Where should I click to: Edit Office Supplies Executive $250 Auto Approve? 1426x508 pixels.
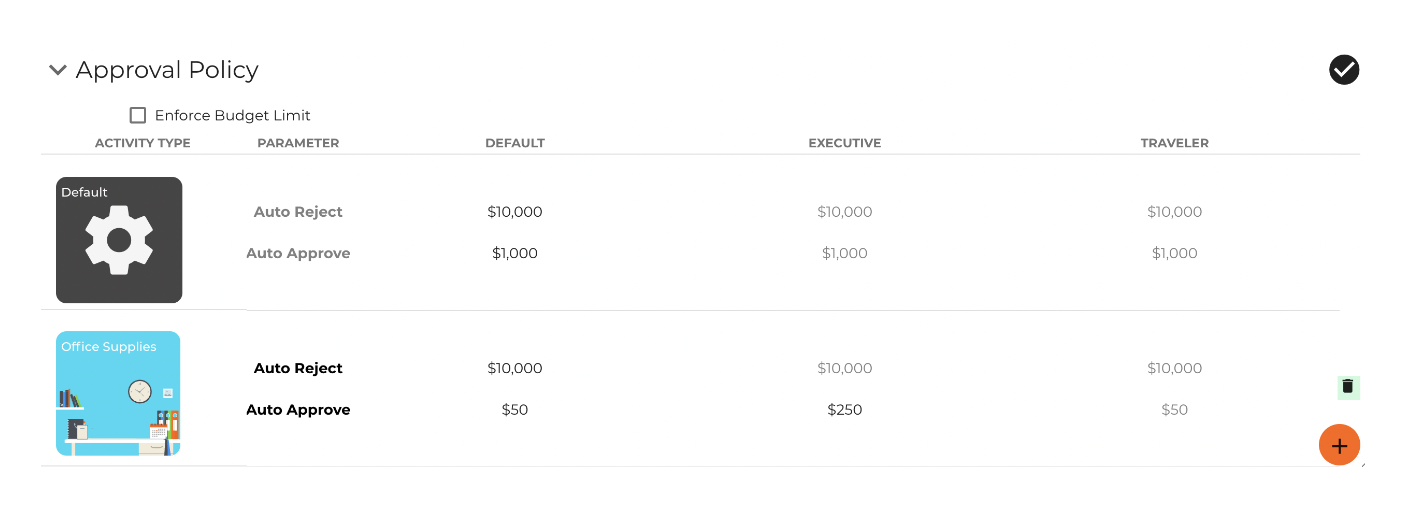845,409
